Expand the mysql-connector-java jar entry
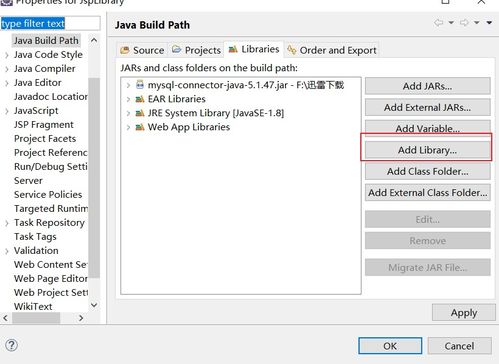The height and width of the screenshot is (364, 499). coord(128,85)
